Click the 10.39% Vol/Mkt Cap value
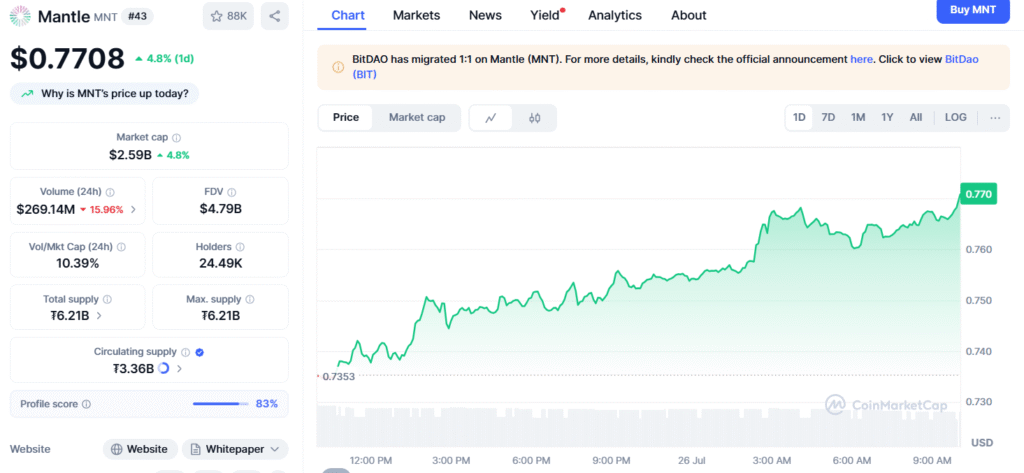The image size is (1024, 473). click(78, 264)
